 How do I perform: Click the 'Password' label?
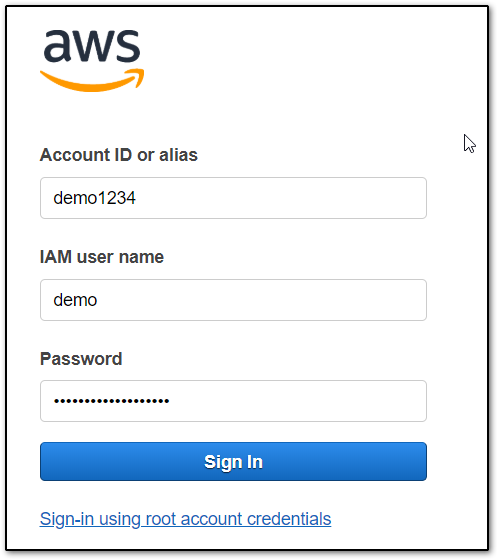(81, 359)
